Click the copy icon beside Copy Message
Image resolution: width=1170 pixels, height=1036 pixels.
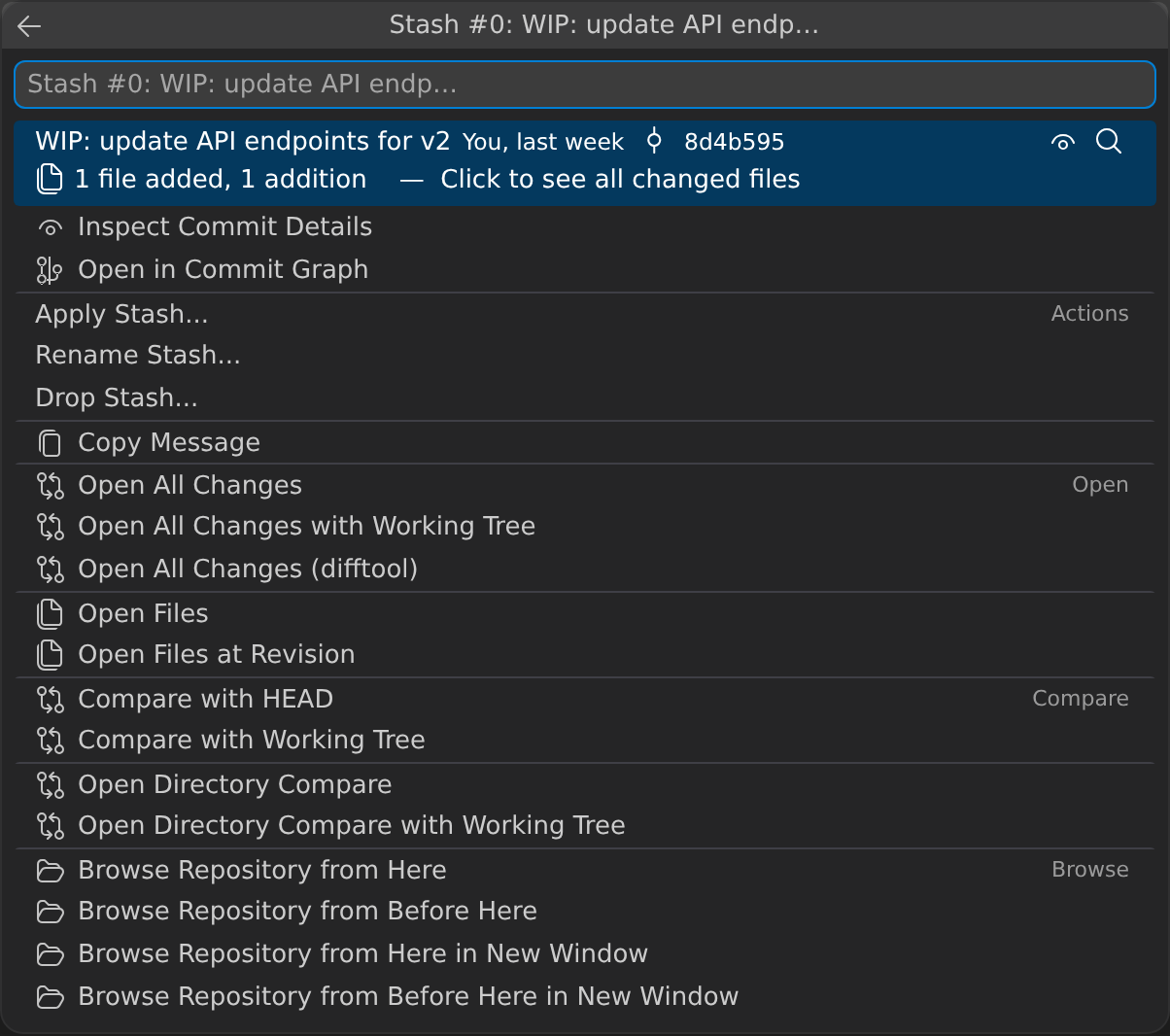pos(50,443)
